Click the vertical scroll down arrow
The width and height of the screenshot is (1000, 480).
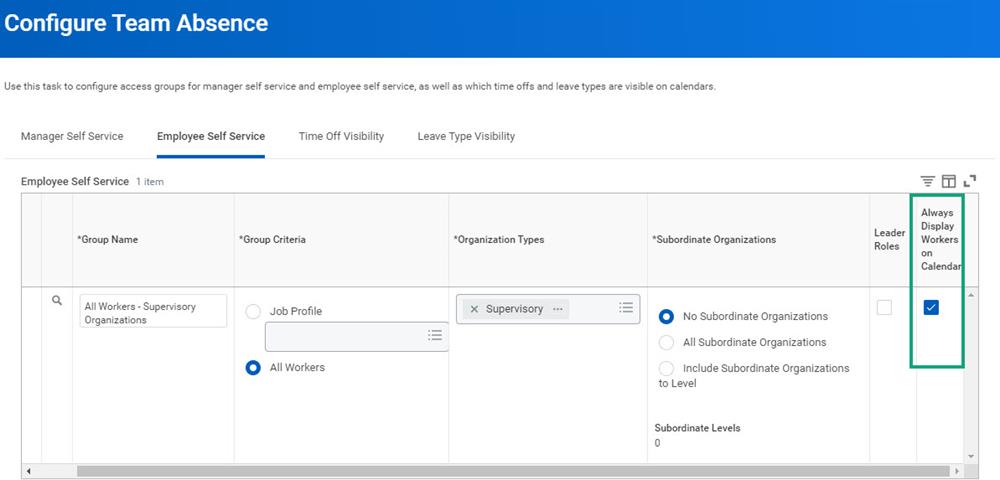[x=971, y=456]
